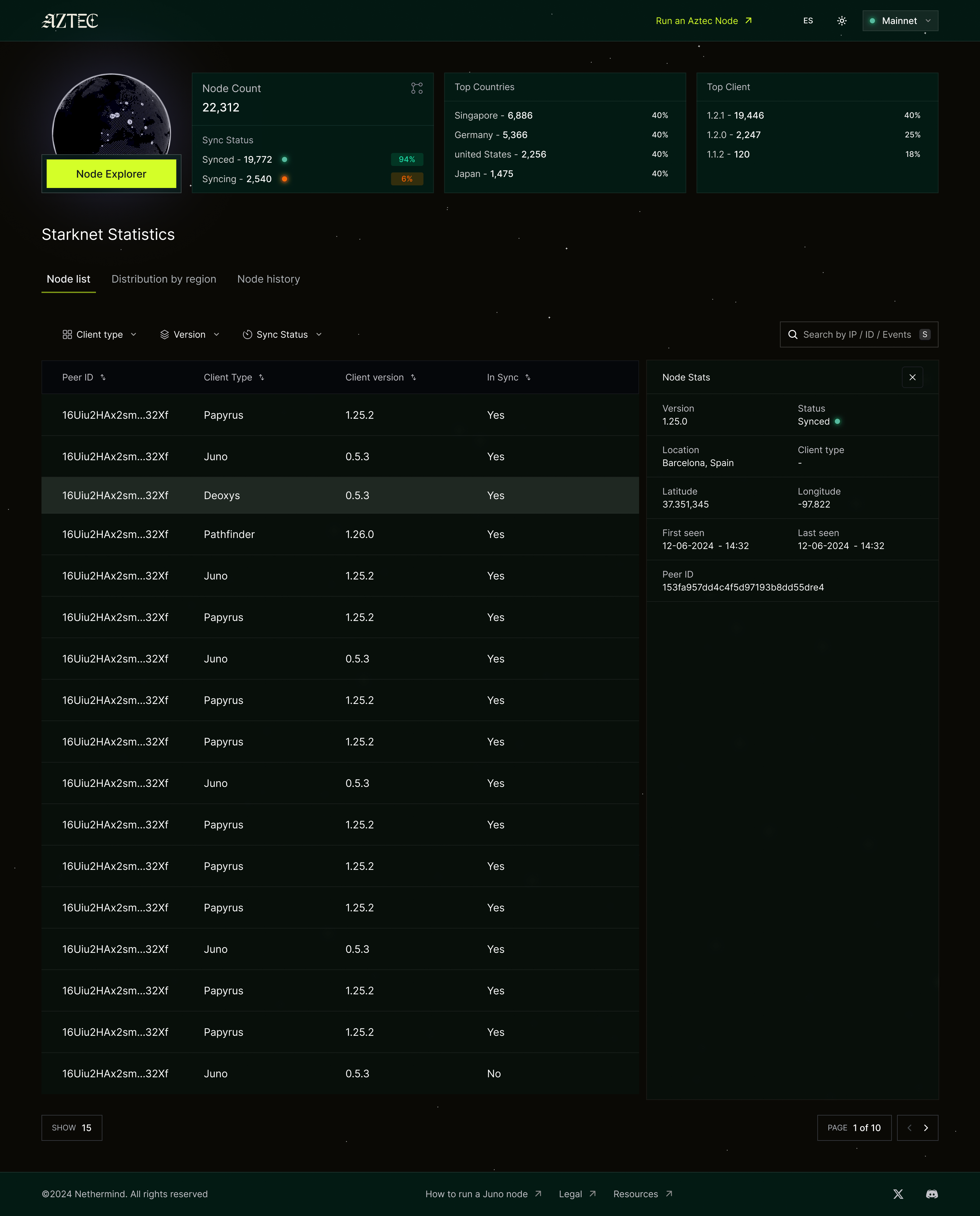Click the Aztec logo
This screenshot has height=1216, width=980.
click(x=70, y=21)
